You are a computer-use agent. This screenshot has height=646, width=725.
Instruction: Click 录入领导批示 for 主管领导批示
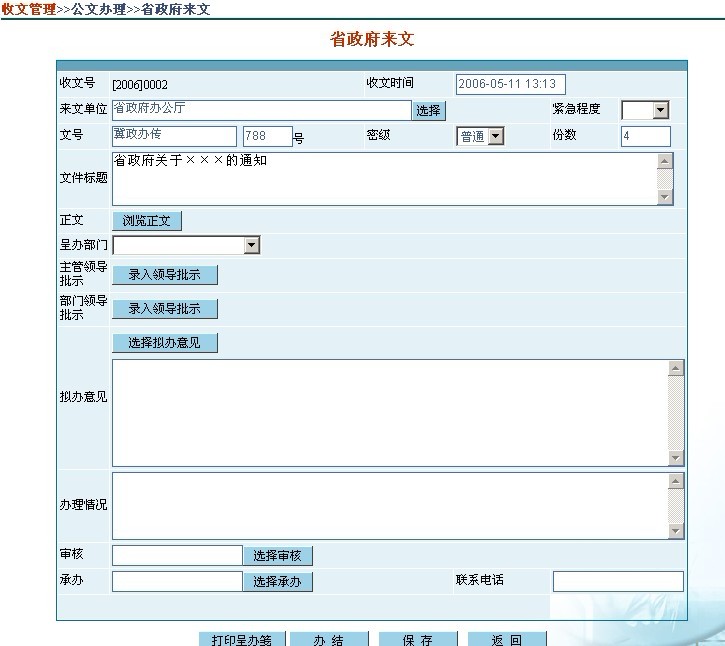(x=165, y=275)
